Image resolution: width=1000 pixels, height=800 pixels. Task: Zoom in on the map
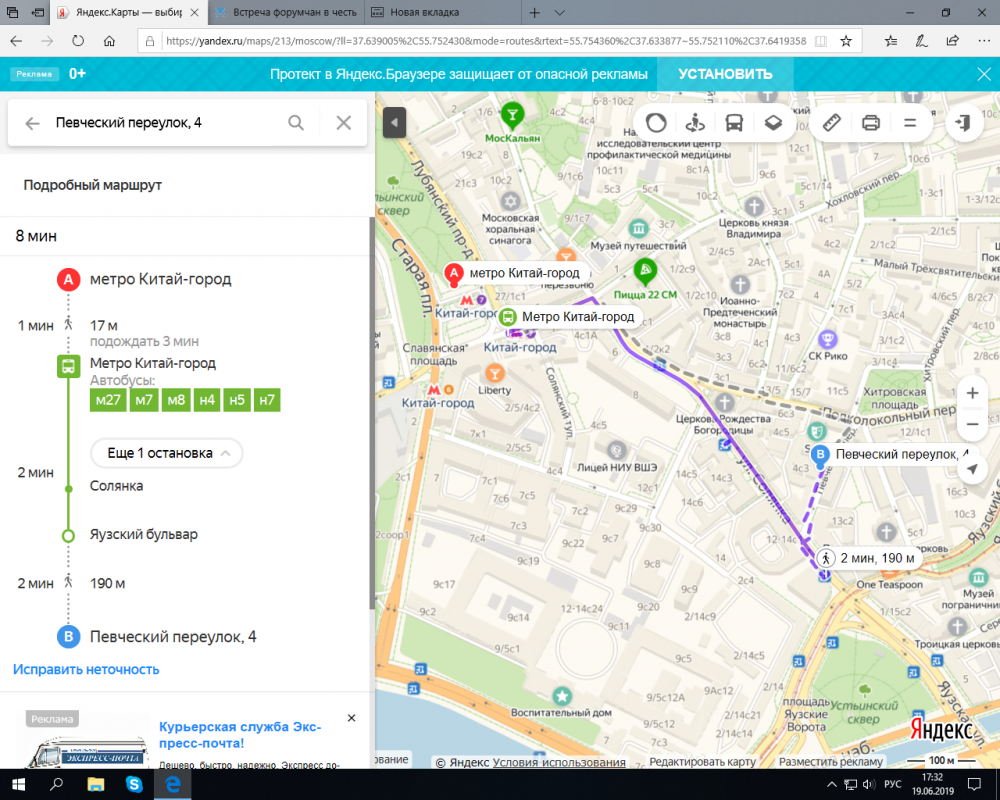tap(972, 393)
